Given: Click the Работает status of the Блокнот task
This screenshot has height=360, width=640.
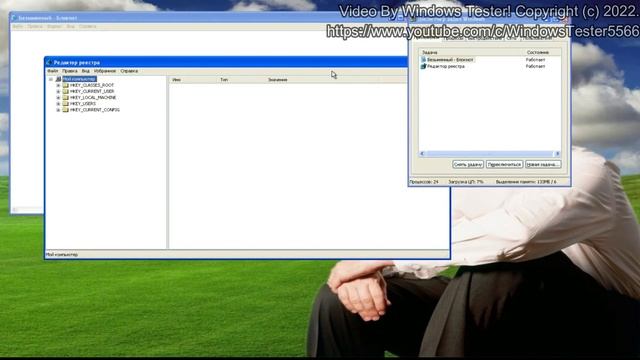Looking at the screenshot, I should pos(536,60).
